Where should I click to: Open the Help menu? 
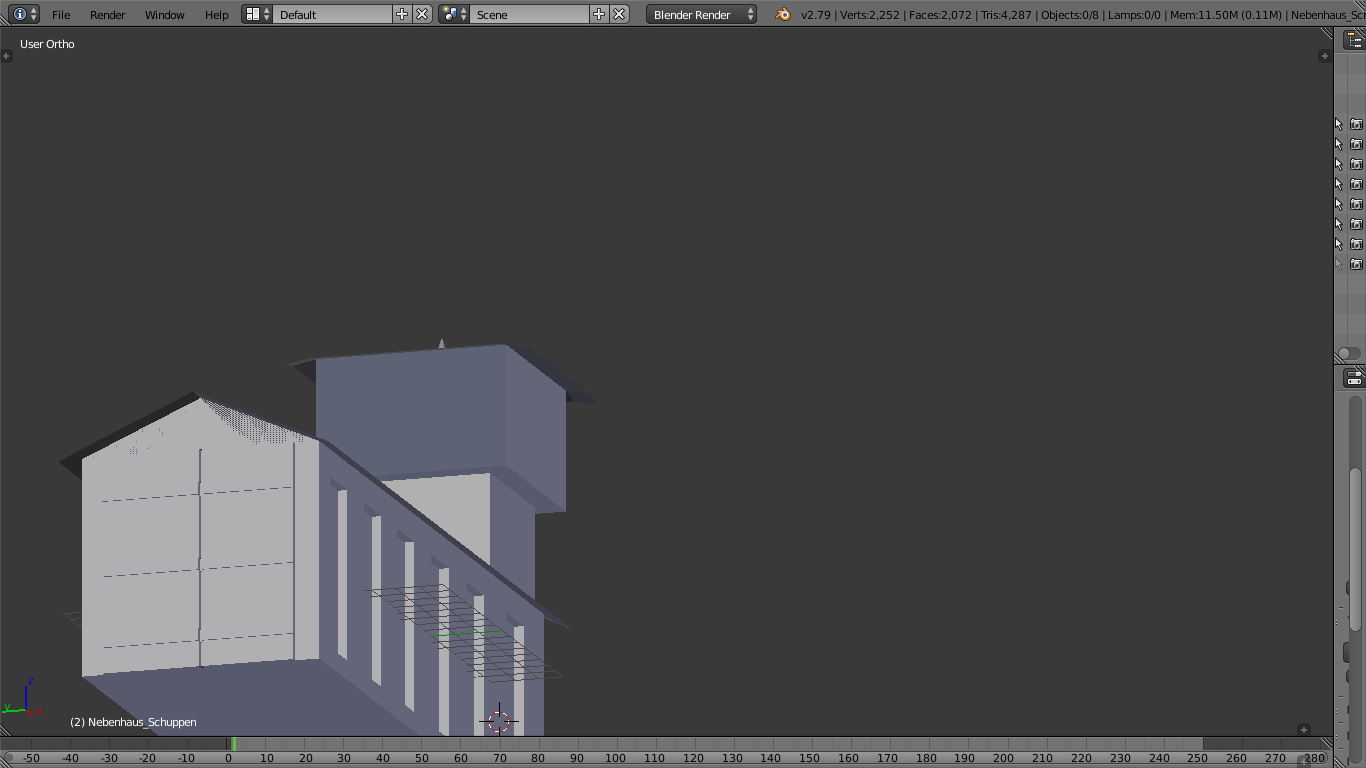click(x=216, y=14)
